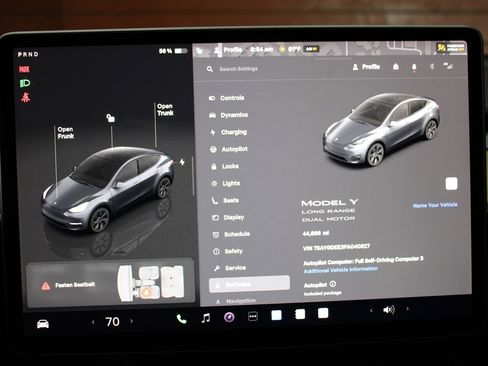The height and width of the screenshot is (366, 488).
Task: Click the Name Your Vehicle link
Action: pos(435,205)
